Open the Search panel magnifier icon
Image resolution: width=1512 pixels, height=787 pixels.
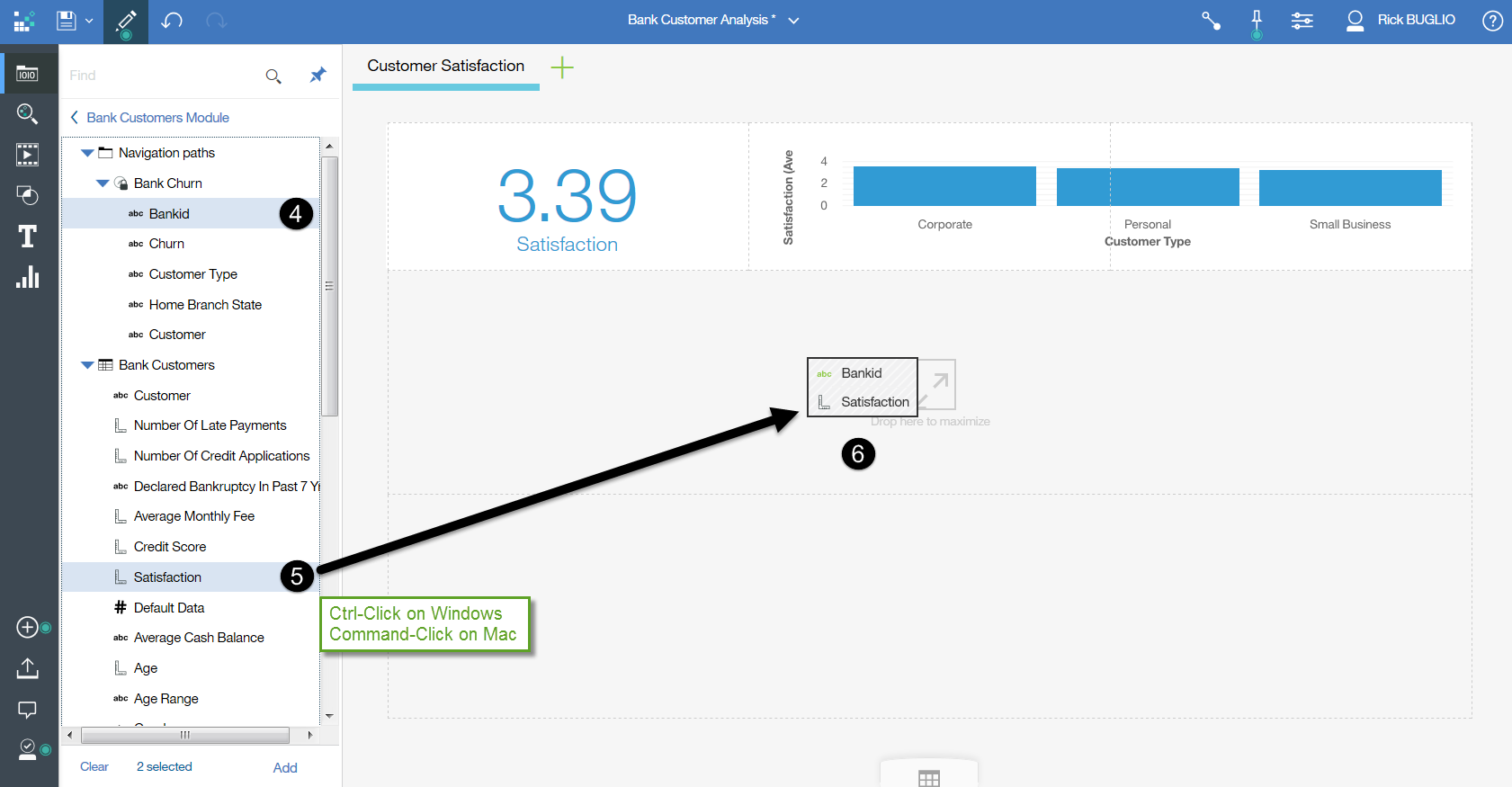pyautogui.click(x=28, y=114)
